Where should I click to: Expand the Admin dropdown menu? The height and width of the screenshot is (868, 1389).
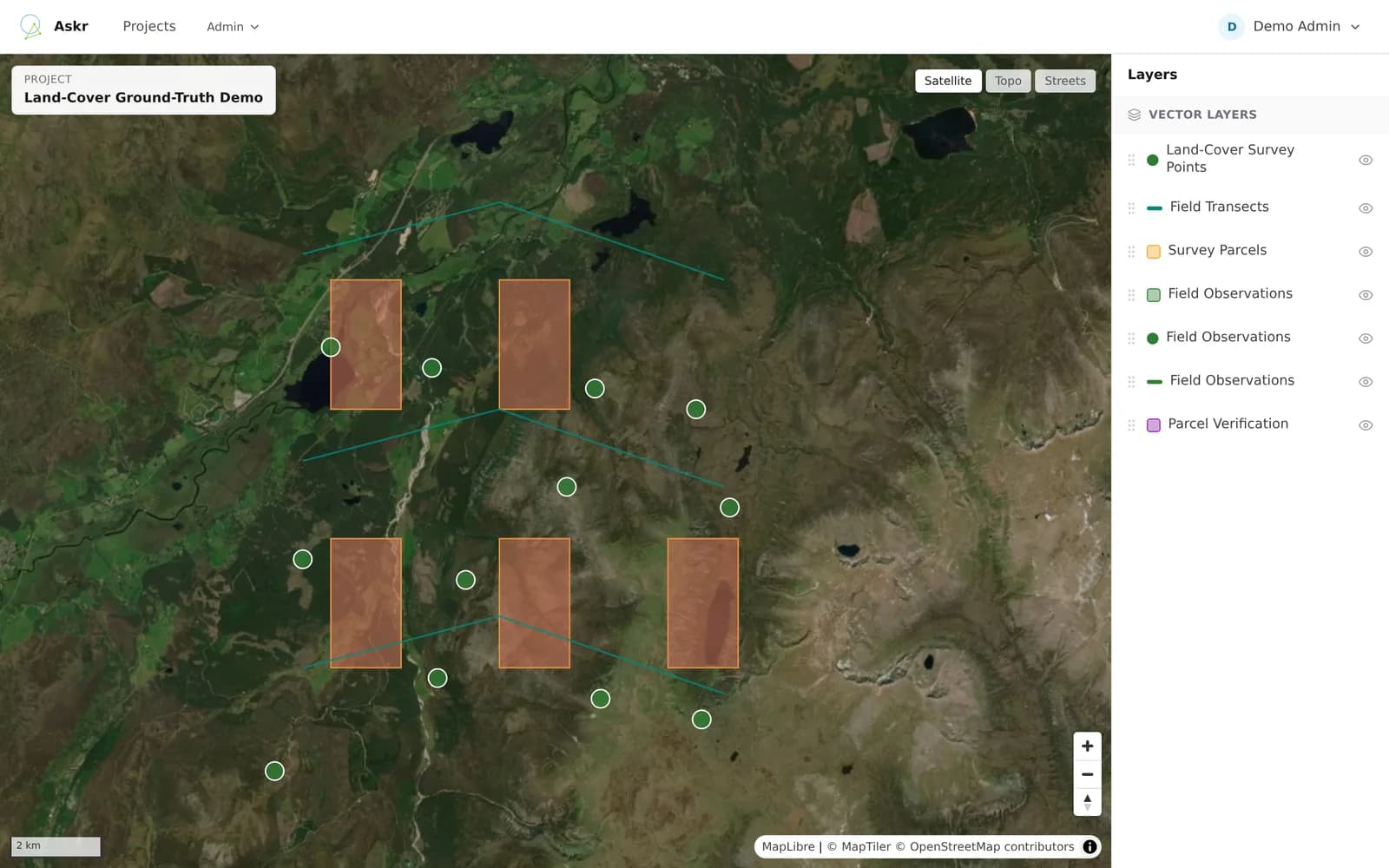tap(233, 27)
